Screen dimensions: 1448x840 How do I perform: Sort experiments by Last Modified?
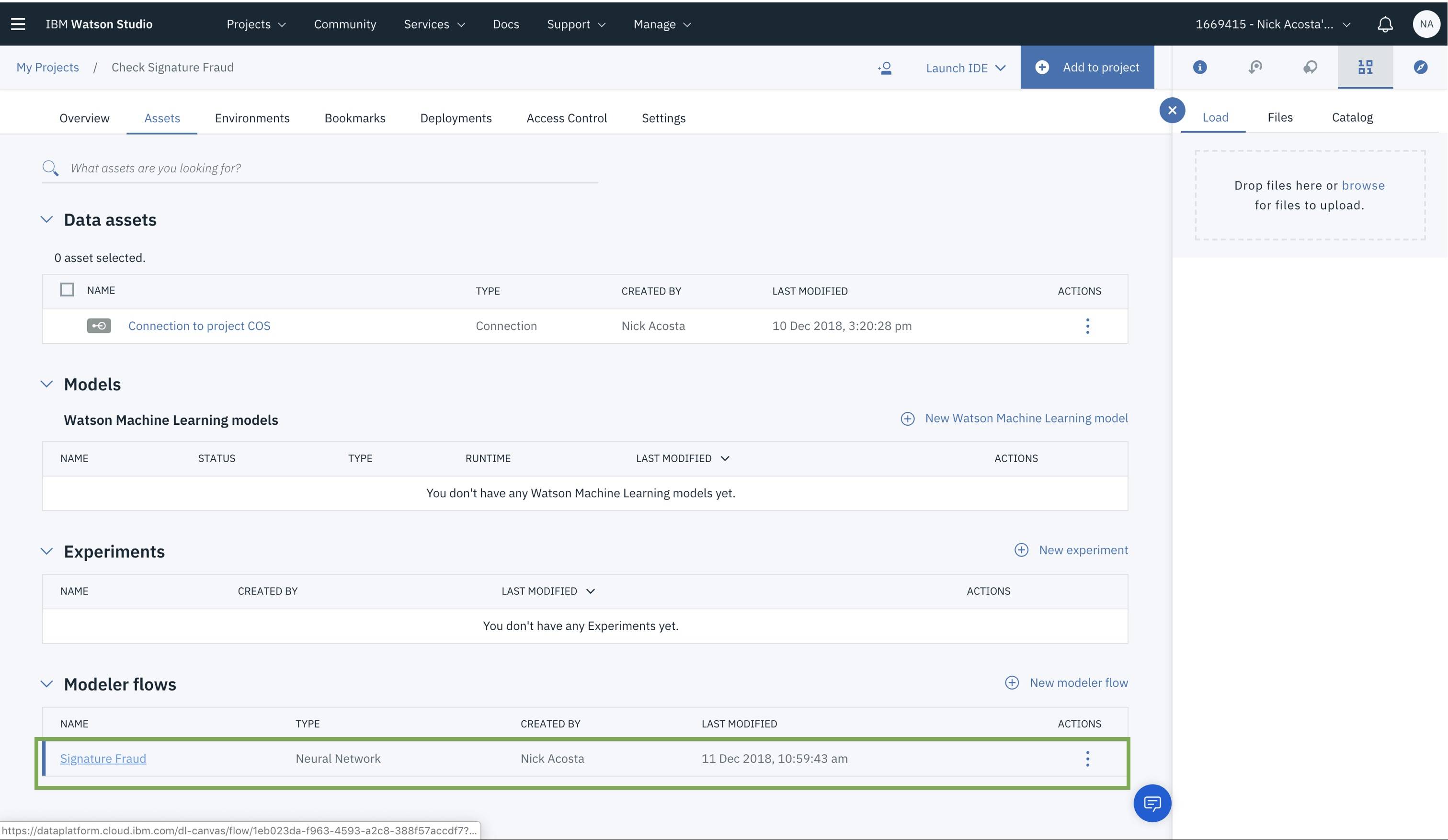coord(548,591)
